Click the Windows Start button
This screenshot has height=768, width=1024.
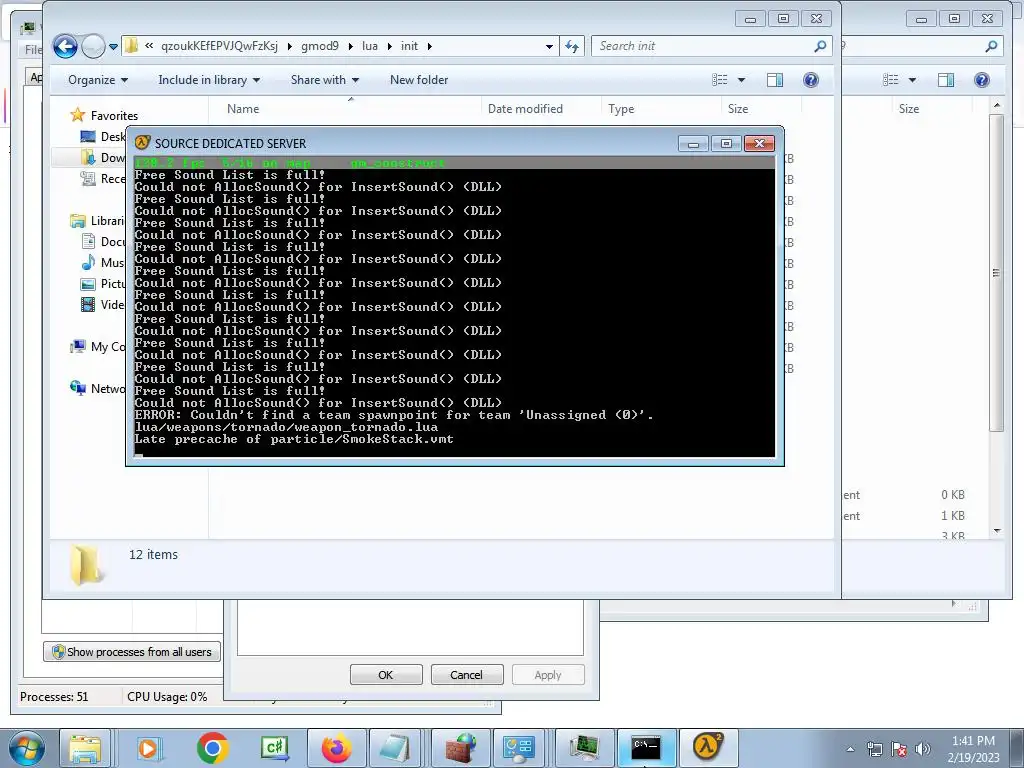pyautogui.click(x=25, y=748)
